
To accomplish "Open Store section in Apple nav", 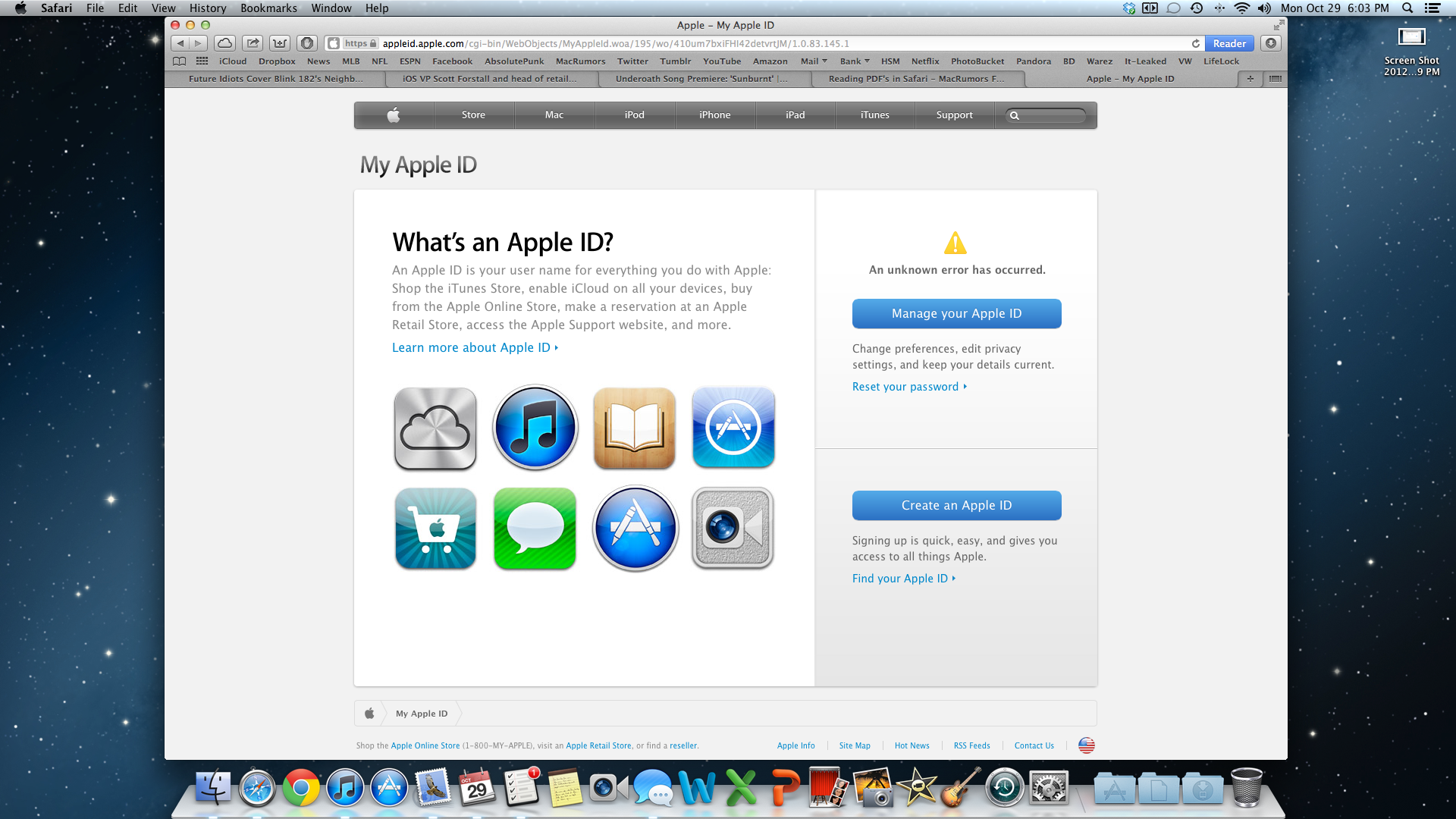I will point(473,115).
